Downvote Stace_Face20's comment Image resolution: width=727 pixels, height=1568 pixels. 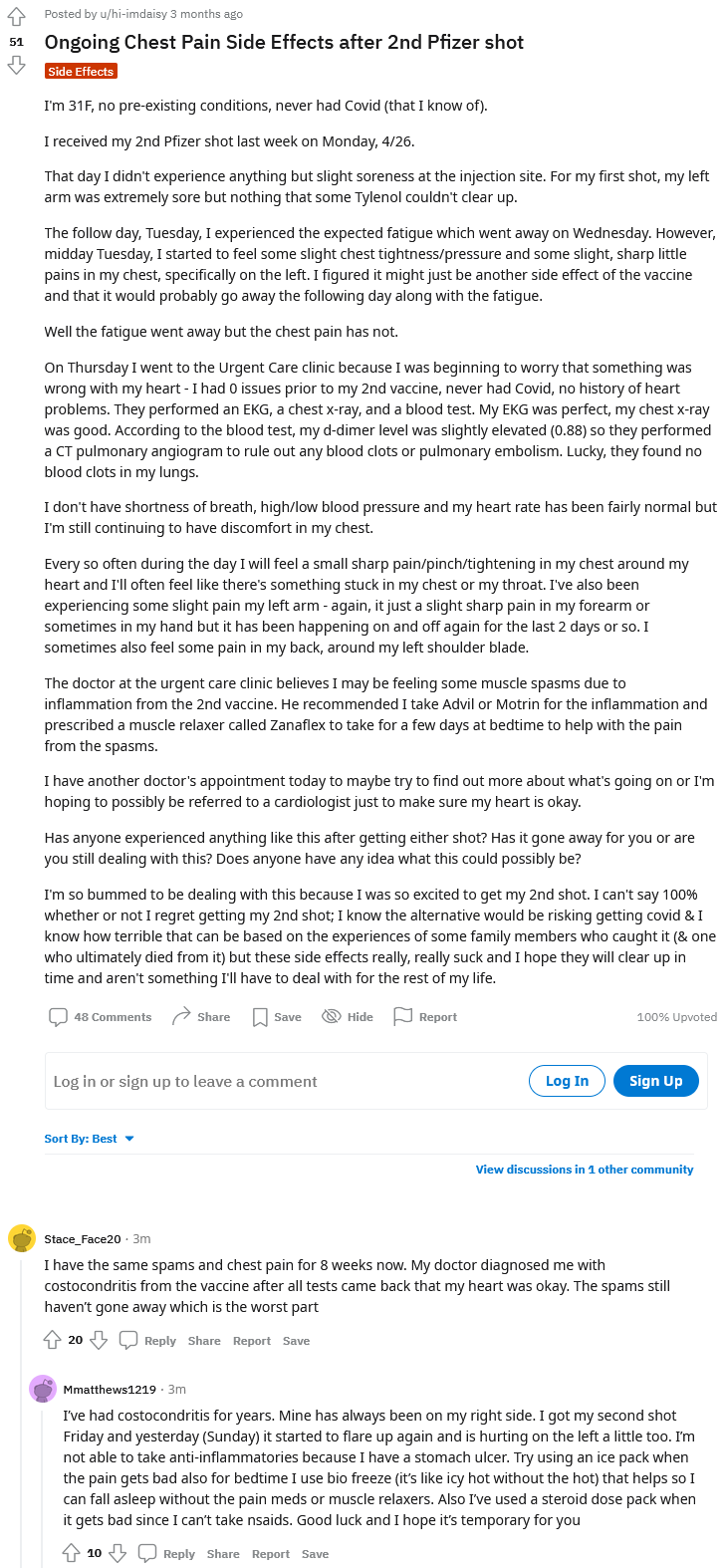(99, 1341)
